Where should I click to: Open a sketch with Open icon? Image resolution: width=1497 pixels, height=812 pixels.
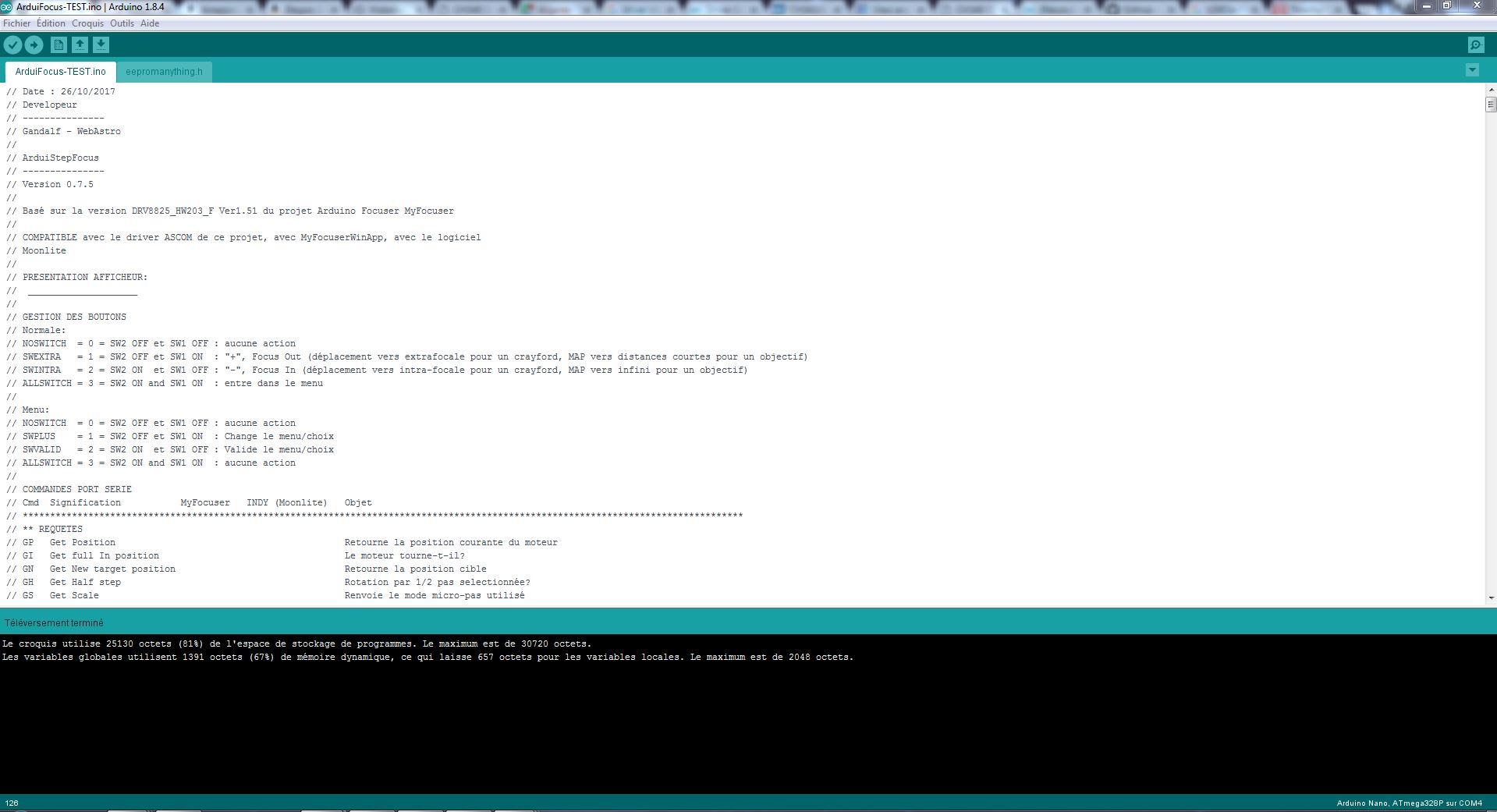(x=80, y=45)
